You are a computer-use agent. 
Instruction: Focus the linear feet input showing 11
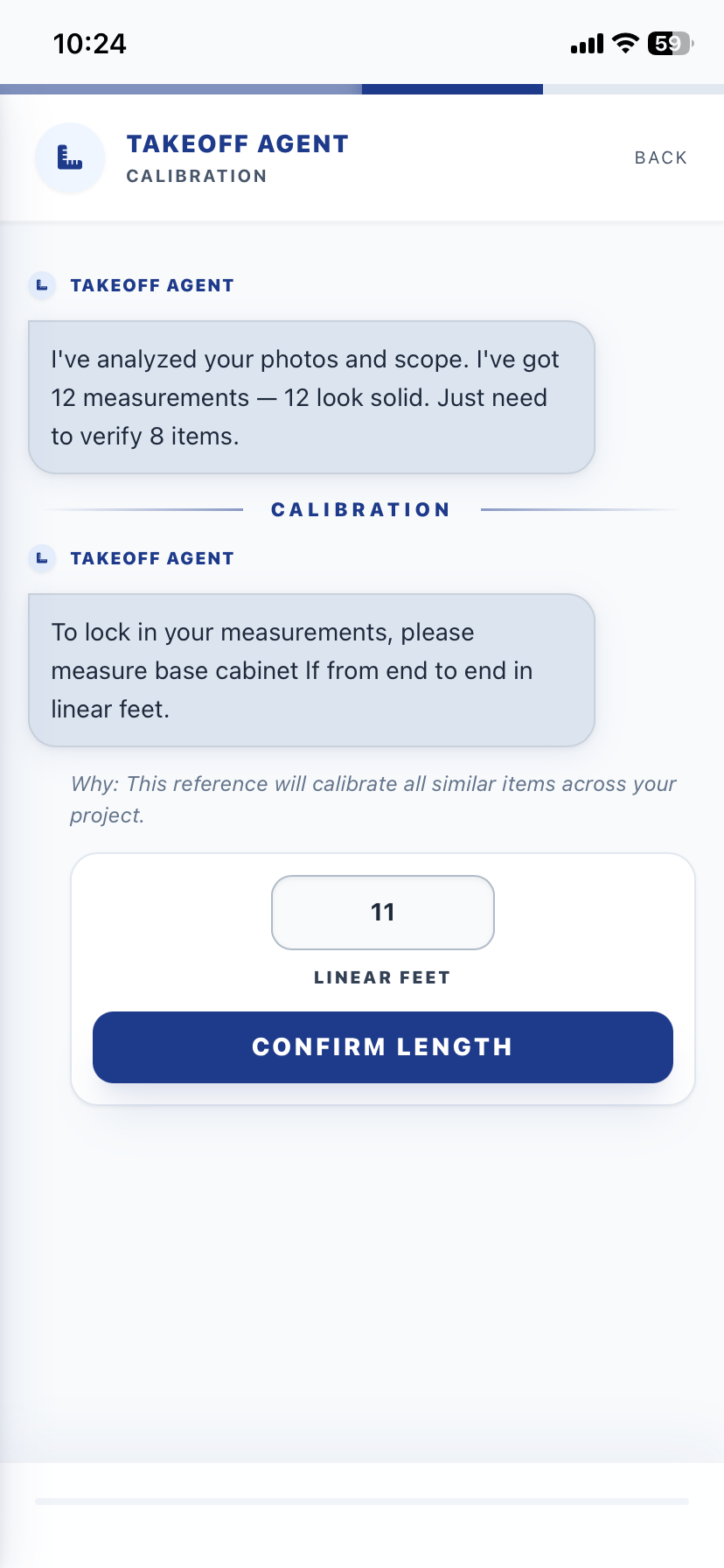pos(383,913)
